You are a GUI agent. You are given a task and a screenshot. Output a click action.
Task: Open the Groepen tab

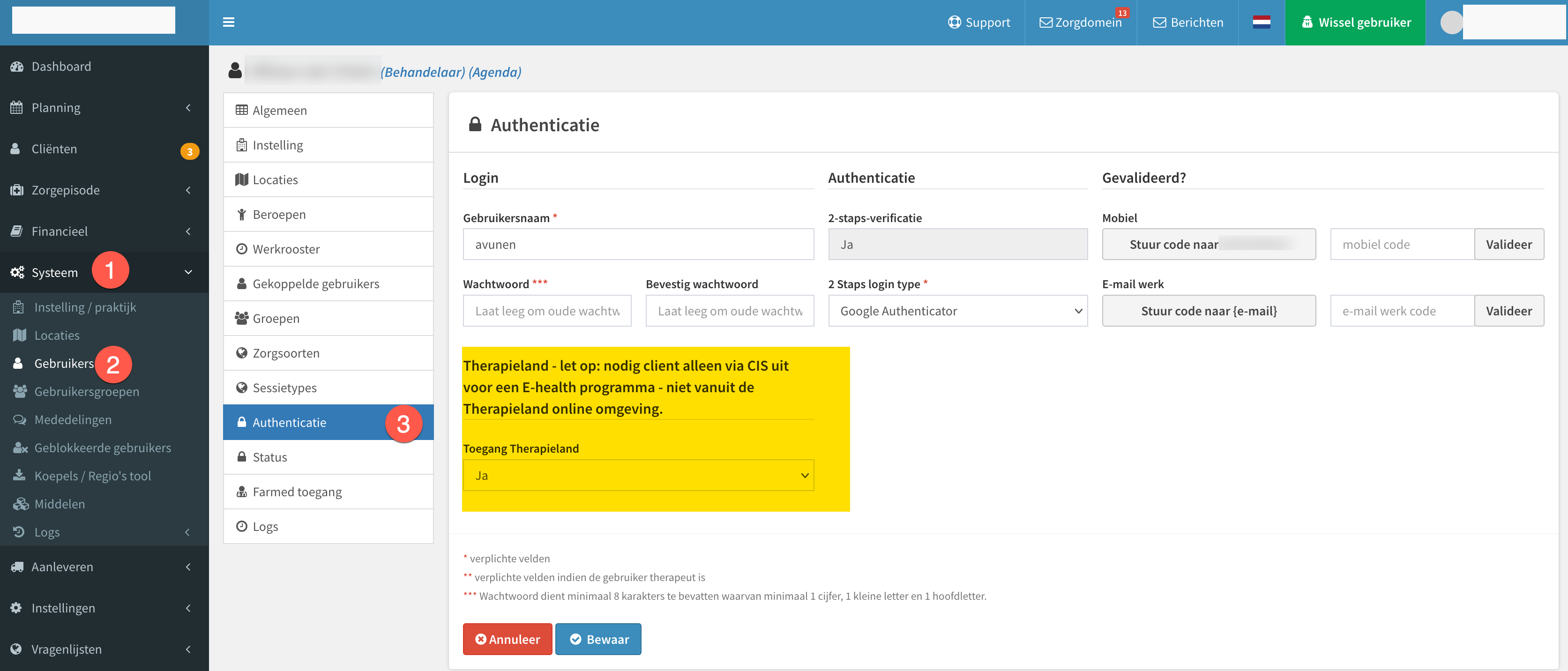pos(328,319)
